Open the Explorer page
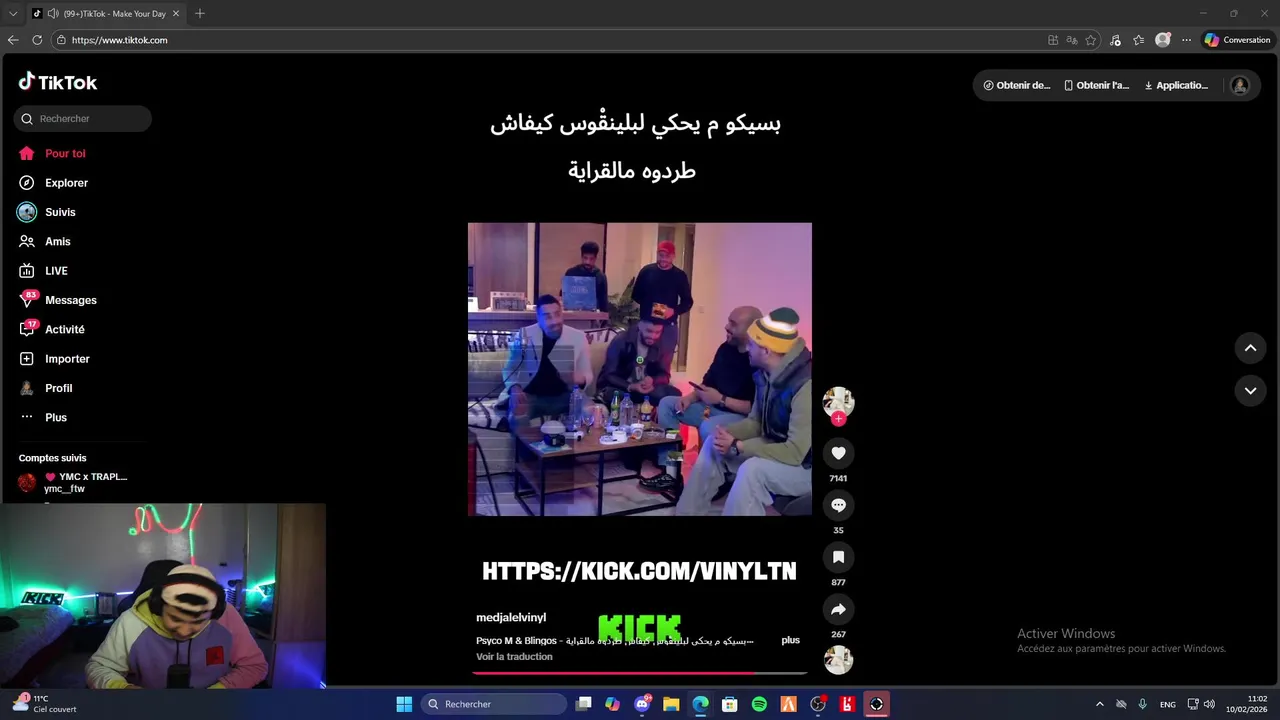This screenshot has width=1280, height=720. click(53, 183)
